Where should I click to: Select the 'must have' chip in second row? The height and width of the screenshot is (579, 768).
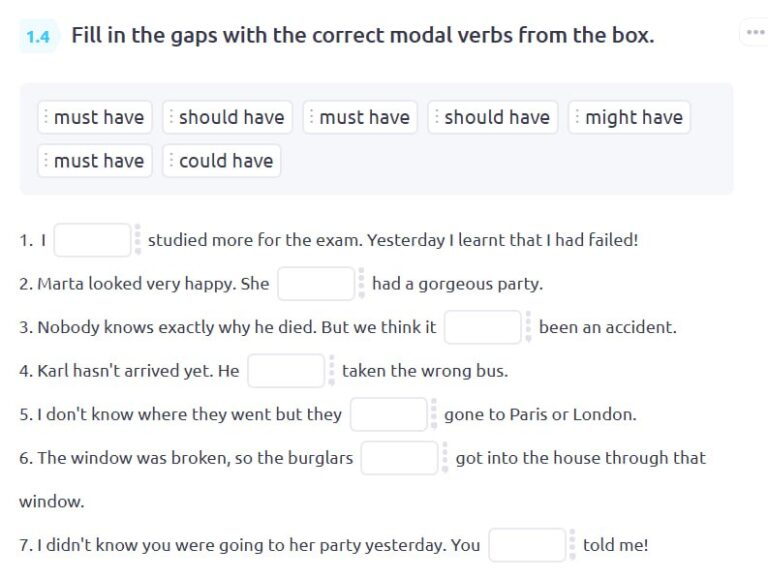point(95,160)
